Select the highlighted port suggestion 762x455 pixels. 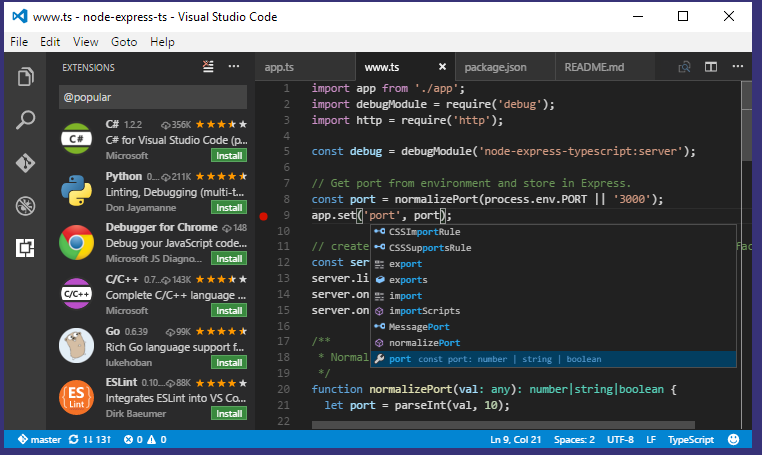pyautogui.click(x=554, y=359)
